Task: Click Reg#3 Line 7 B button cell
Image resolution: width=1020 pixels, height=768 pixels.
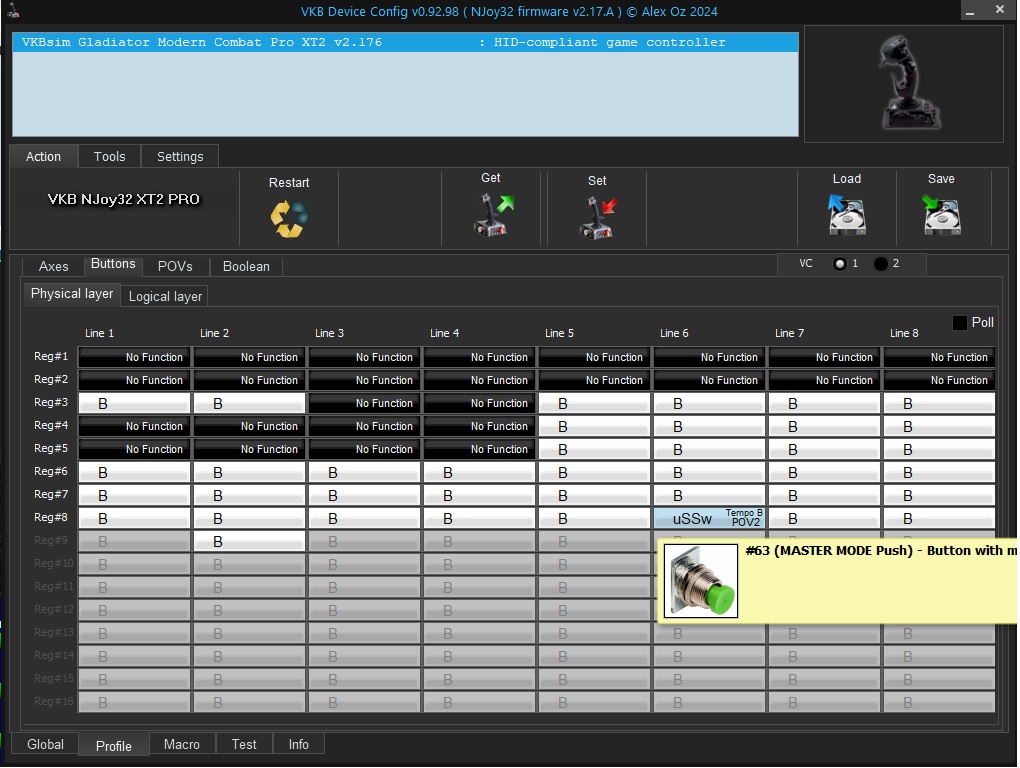Action: pyautogui.click(x=824, y=403)
